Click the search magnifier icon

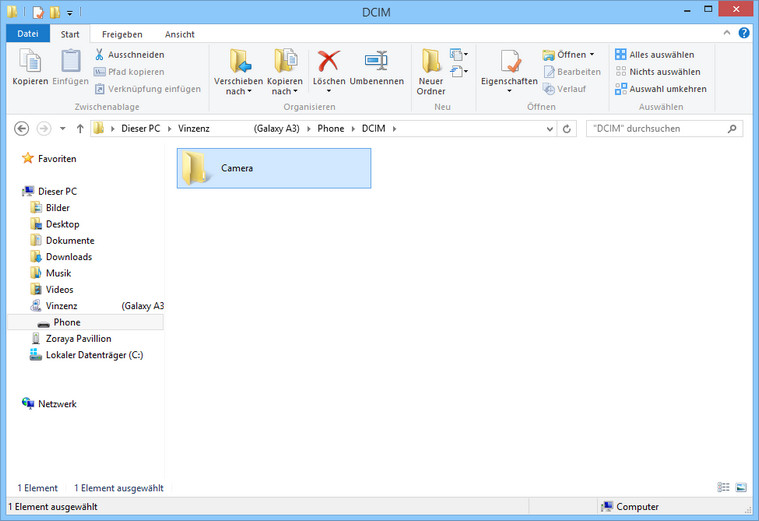pos(732,128)
